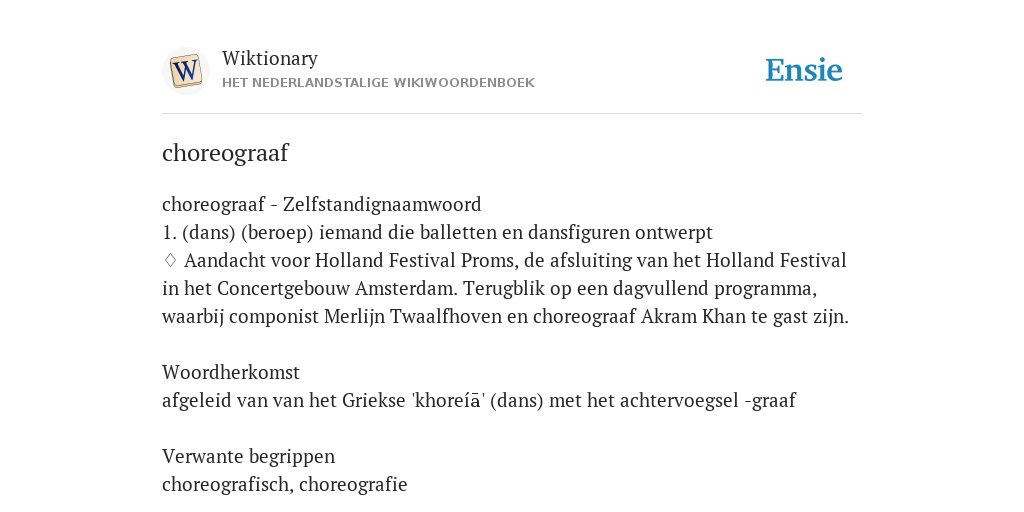Click the Wiktionary source title
The image size is (1024, 512).
click(270, 58)
